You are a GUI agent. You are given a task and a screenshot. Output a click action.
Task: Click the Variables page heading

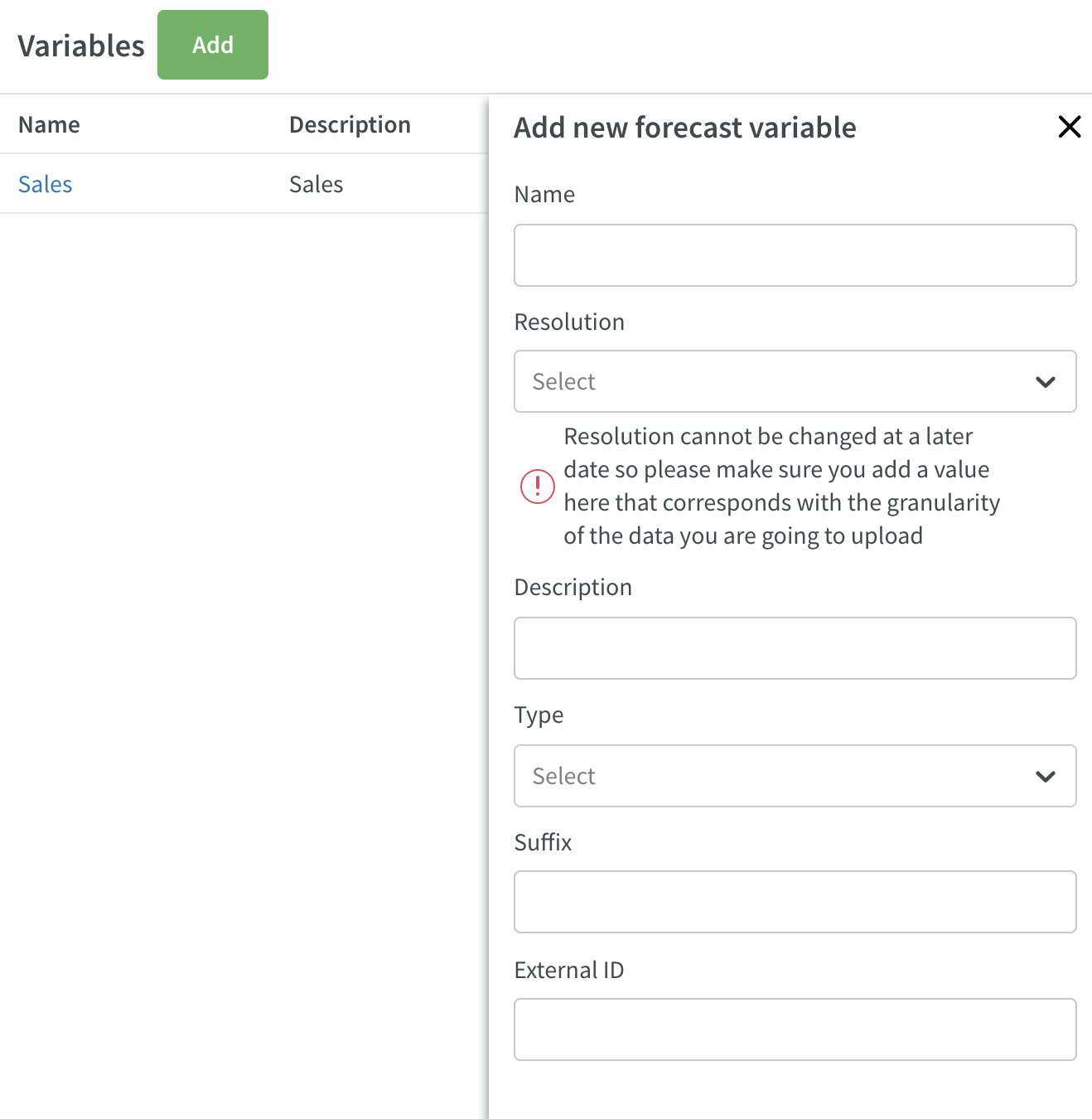(81, 46)
